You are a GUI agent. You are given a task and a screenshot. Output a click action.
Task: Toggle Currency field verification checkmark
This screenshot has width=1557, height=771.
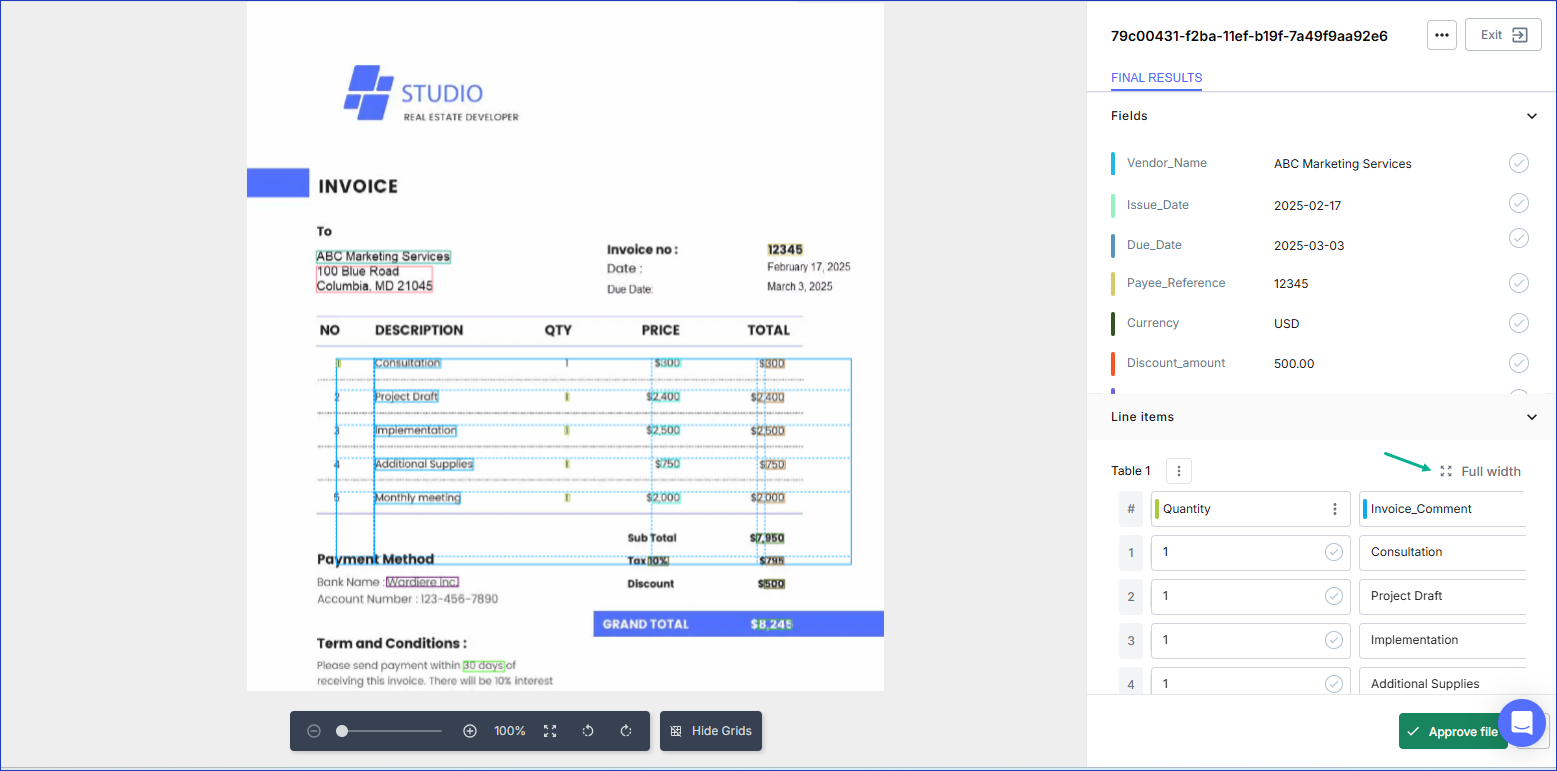[1518, 323]
